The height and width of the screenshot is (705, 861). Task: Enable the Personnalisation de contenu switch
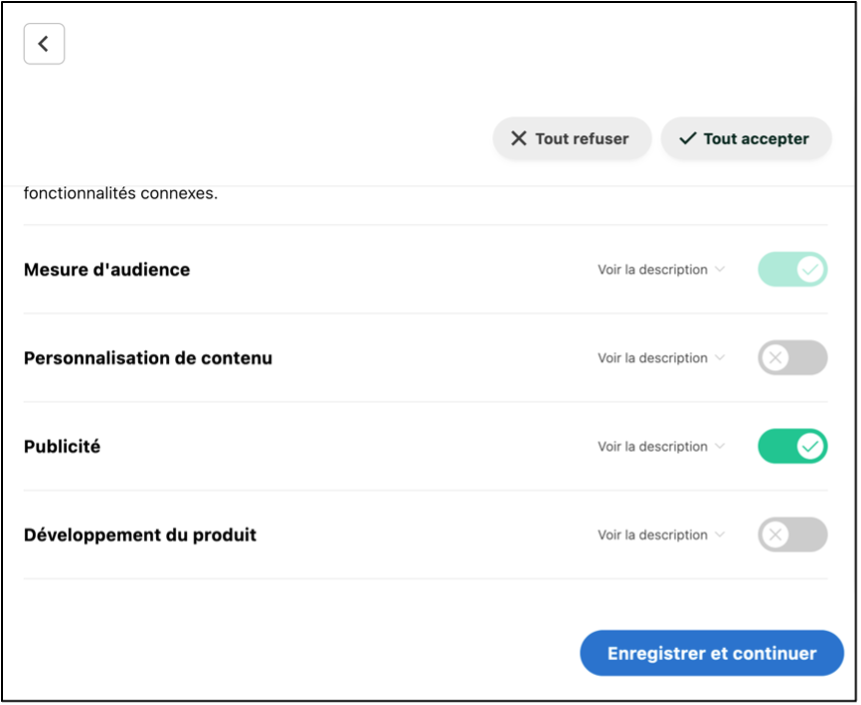[792, 358]
